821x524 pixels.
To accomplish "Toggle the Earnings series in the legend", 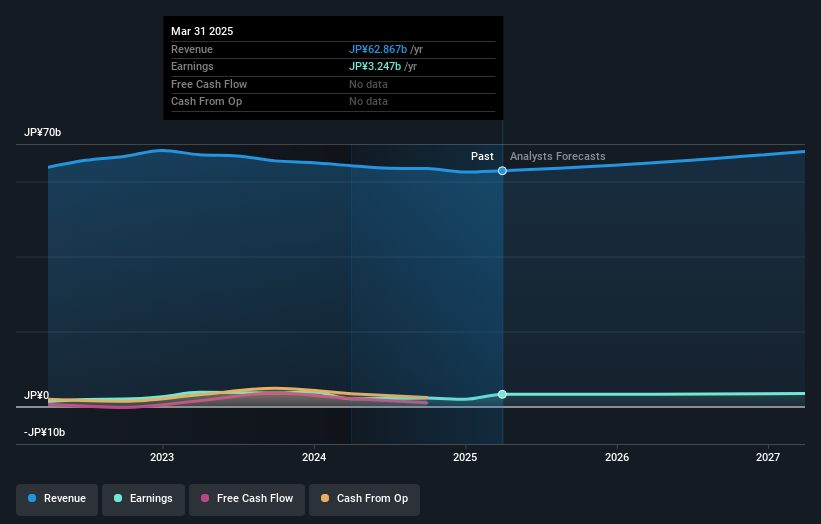I will click(143, 499).
